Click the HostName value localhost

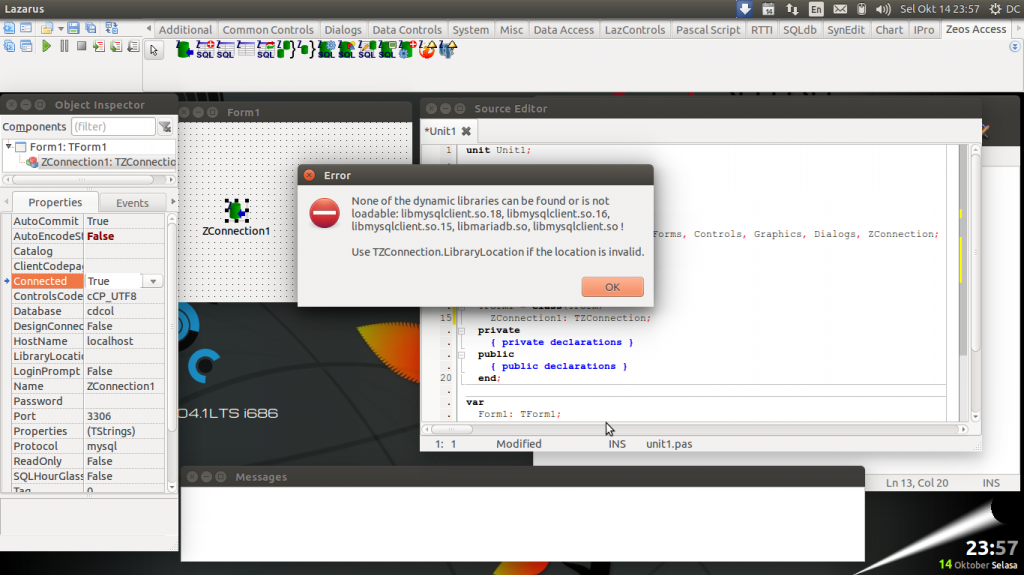click(x=124, y=341)
